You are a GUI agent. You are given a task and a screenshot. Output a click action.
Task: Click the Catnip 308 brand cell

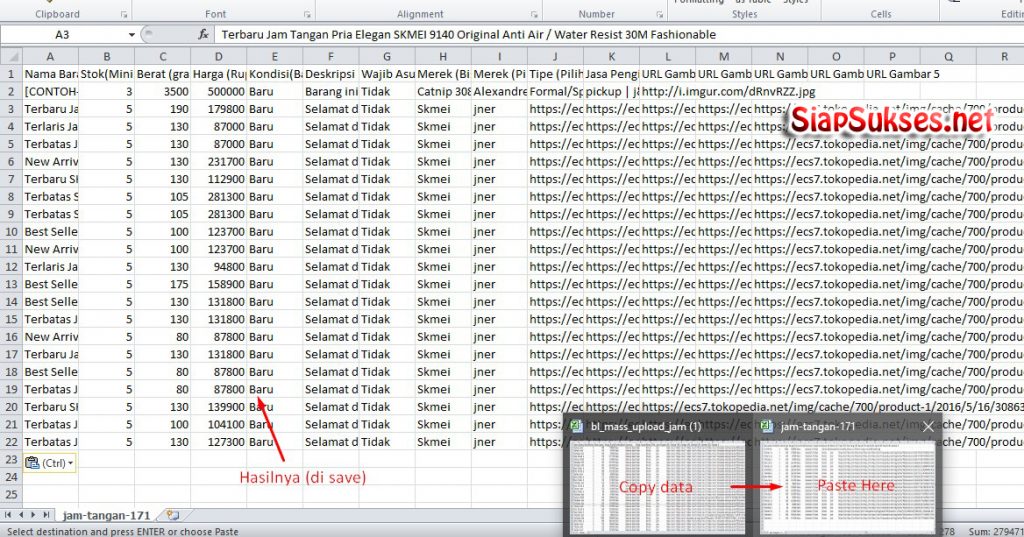point(443,91)
